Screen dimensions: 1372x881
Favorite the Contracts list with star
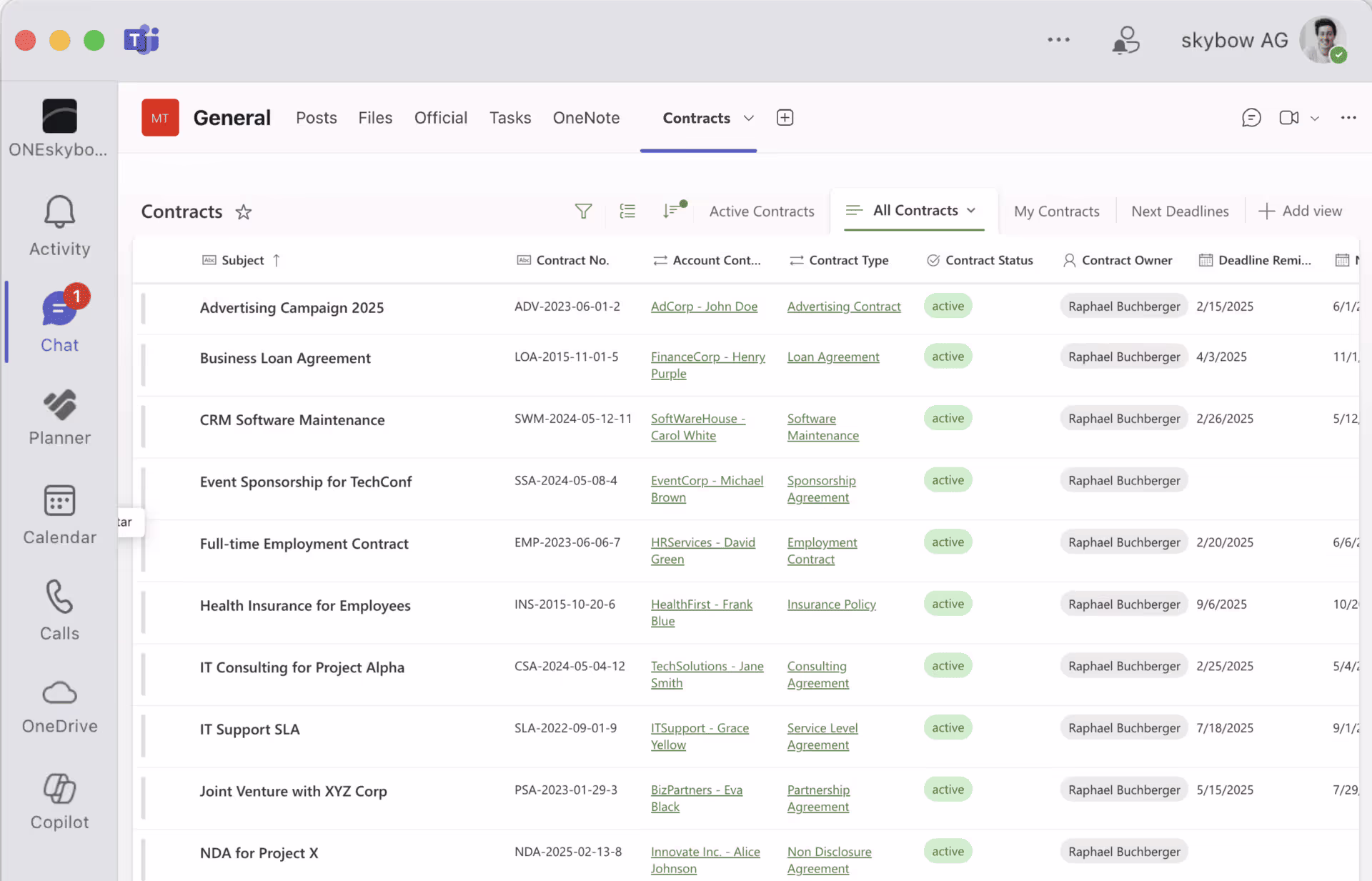(244, 212)
